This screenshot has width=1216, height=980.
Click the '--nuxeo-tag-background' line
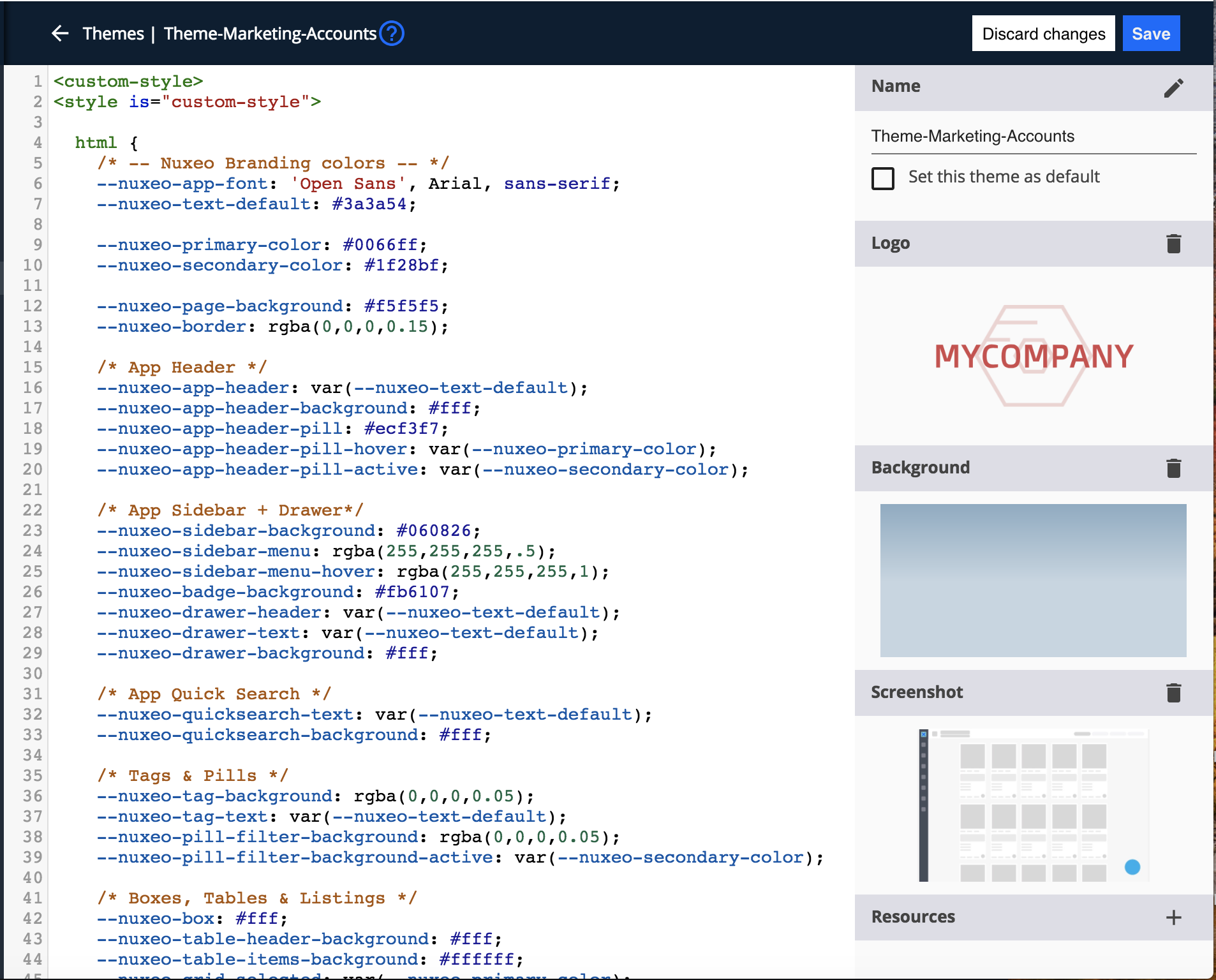point(315,796)
